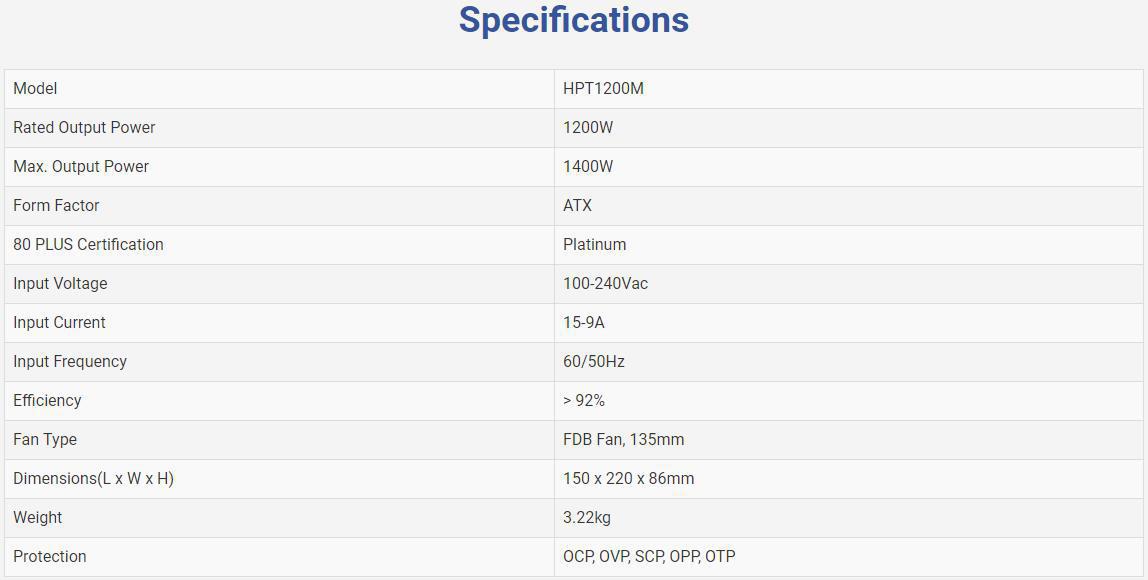Viewport: 1148px width, 580px height.
Task: Select the Rated Output Power label
Action: [84, 127]
